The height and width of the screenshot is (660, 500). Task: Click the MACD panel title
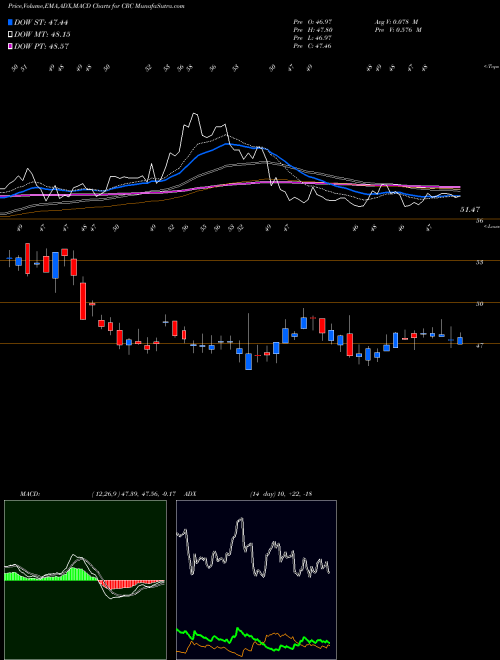(x=29, y=494)
